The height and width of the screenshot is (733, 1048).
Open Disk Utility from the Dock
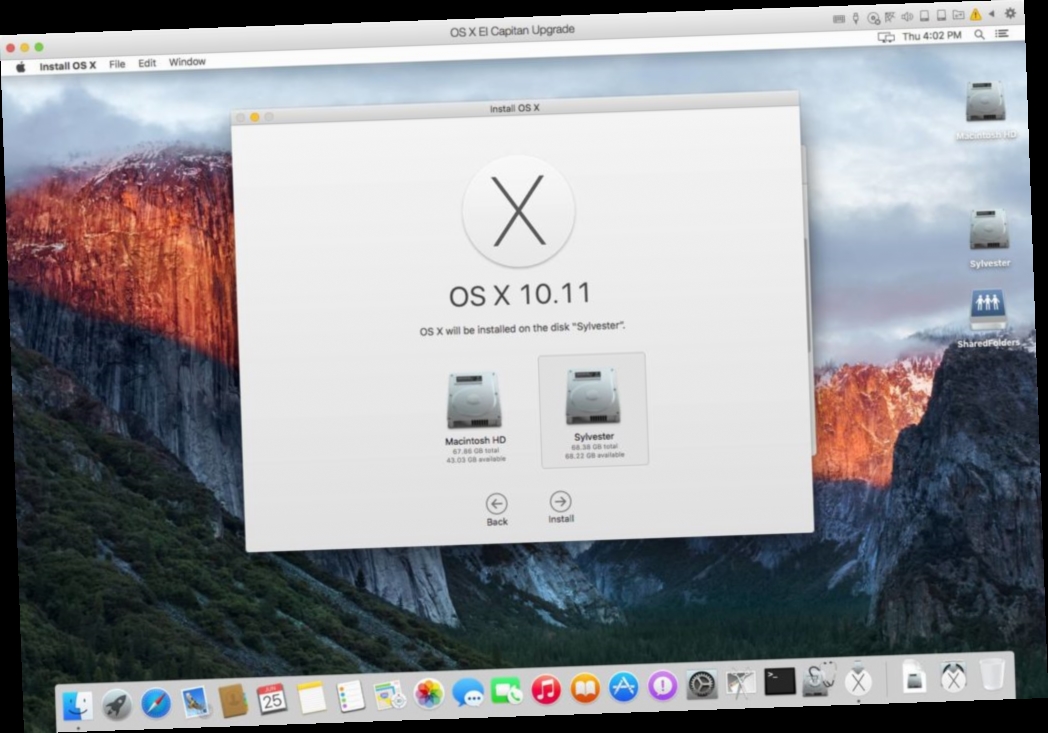click(x=819, y=680)
